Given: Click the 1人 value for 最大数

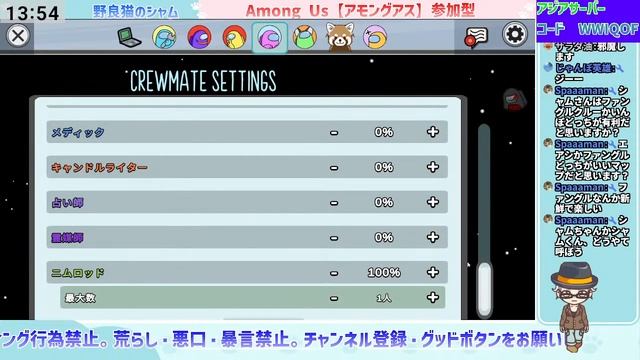Looking at the screenshot, I should 384,298.
